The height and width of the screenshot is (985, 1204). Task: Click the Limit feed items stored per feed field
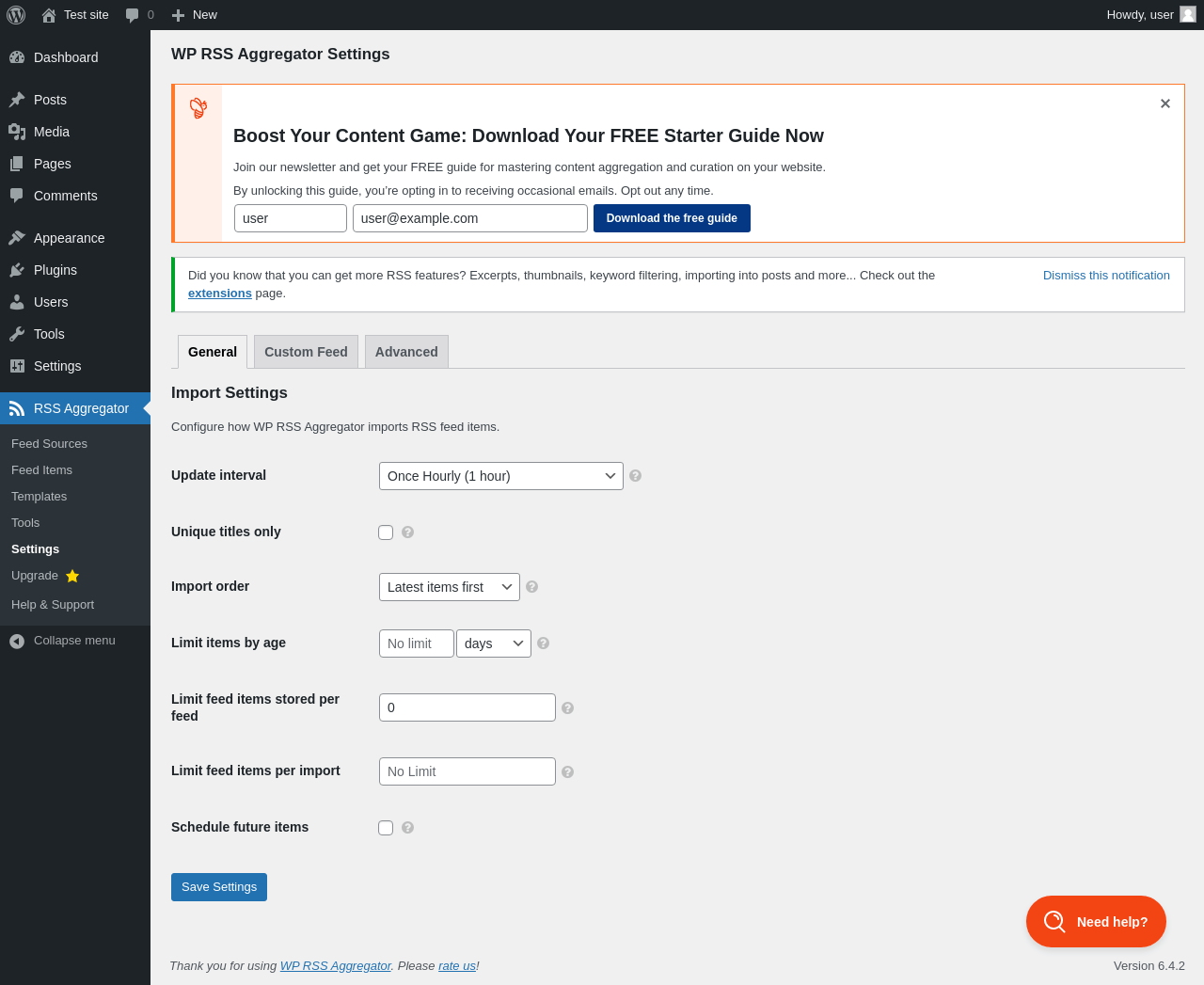pos(467,707)
